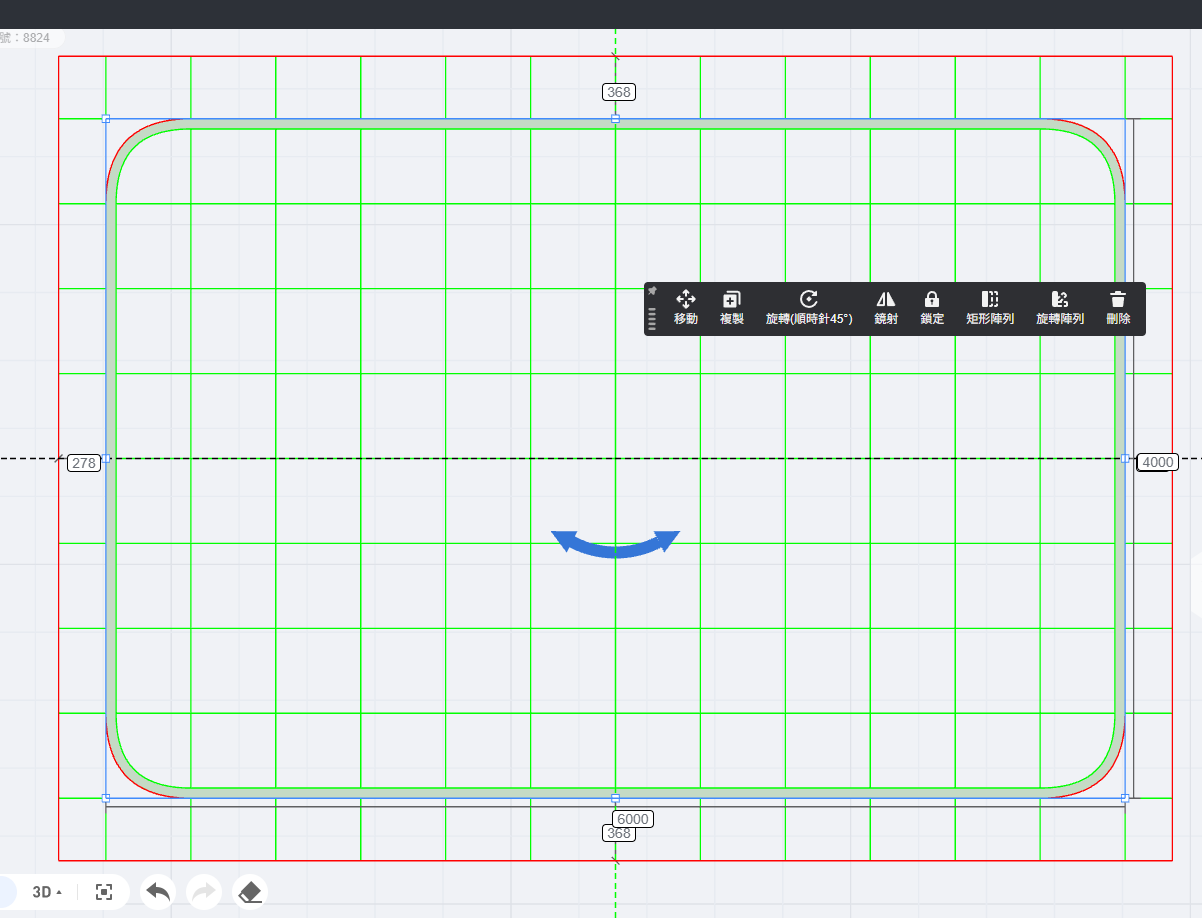Mirror the shape using 鏡射
This screenshot has height=918, width=1202.
pyautogui.click(x=885, y=308)
